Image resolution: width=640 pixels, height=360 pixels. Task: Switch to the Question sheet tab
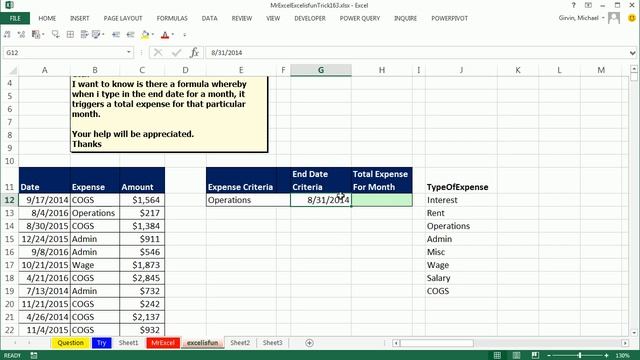pos(70,343)
